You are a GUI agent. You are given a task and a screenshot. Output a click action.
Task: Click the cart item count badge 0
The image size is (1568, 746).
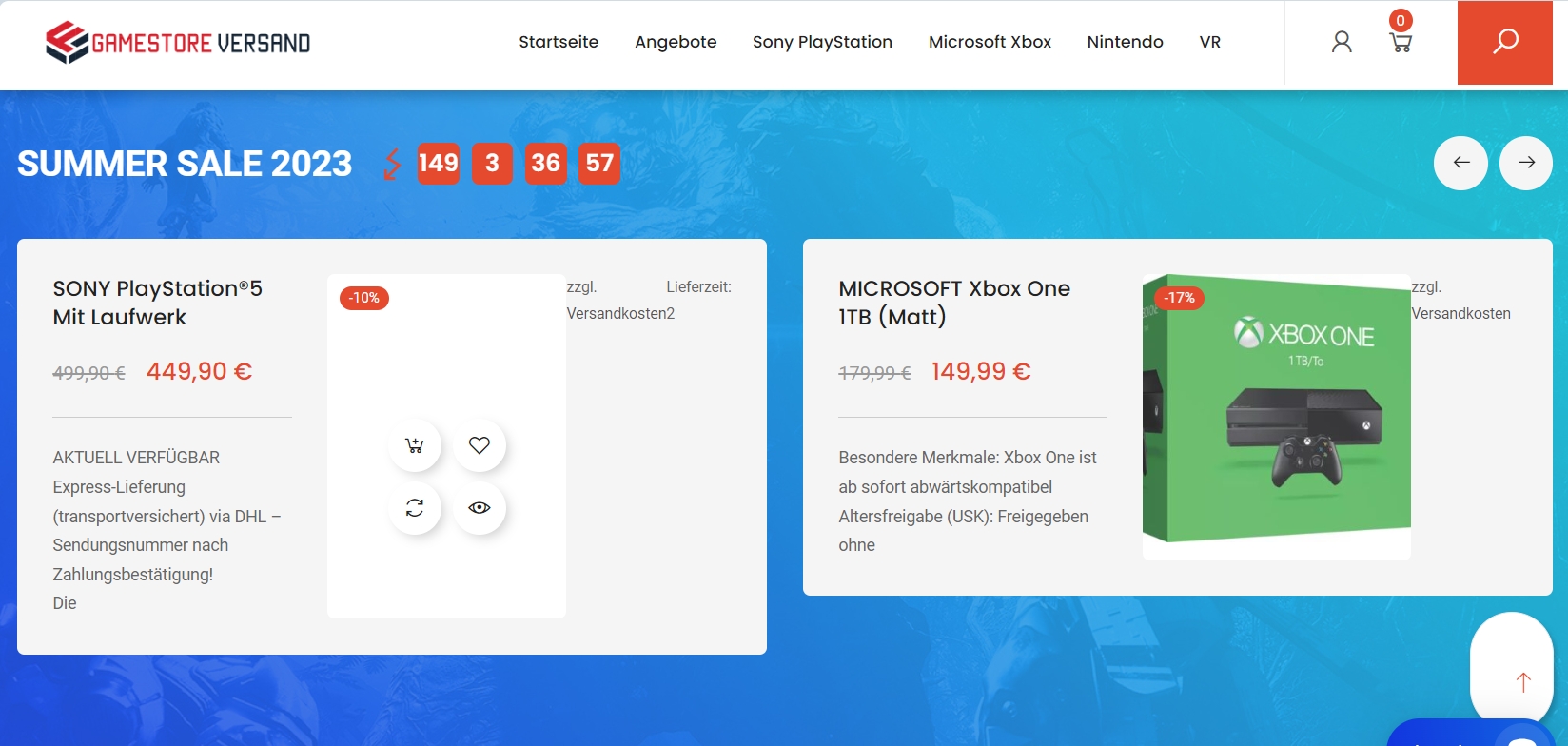click(x=1401, y=20)
